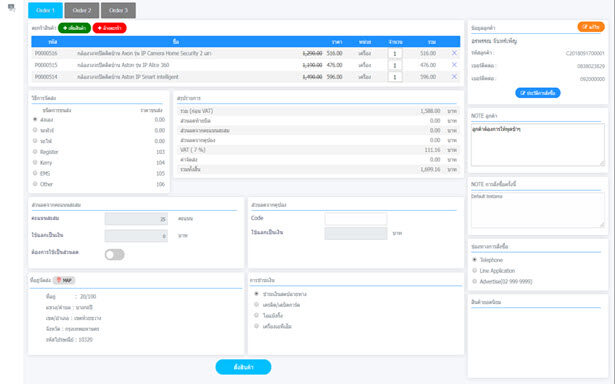
Task: Select Line Application order channel
Action: click(x=474, y=271)
